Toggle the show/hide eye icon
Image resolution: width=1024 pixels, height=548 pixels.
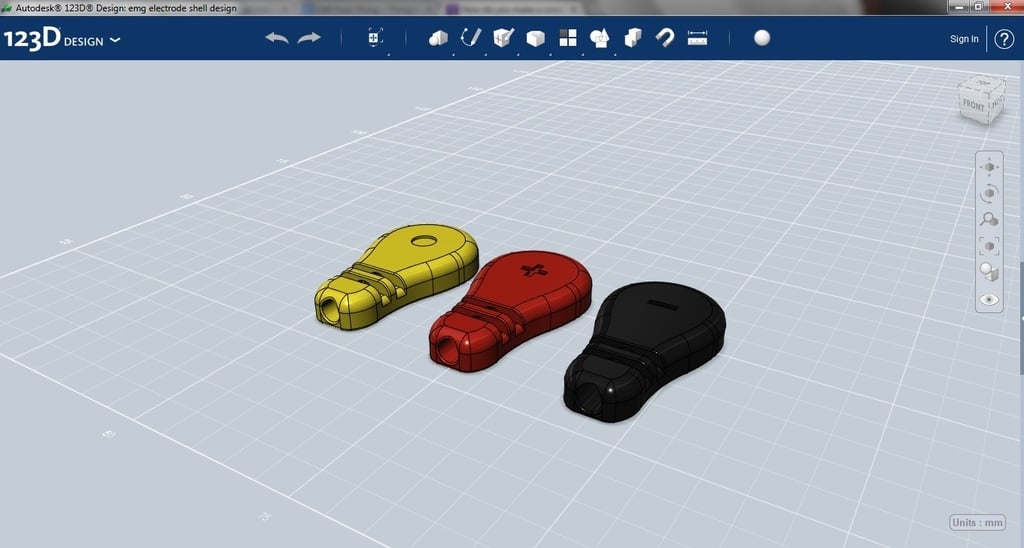pos(989,300)
